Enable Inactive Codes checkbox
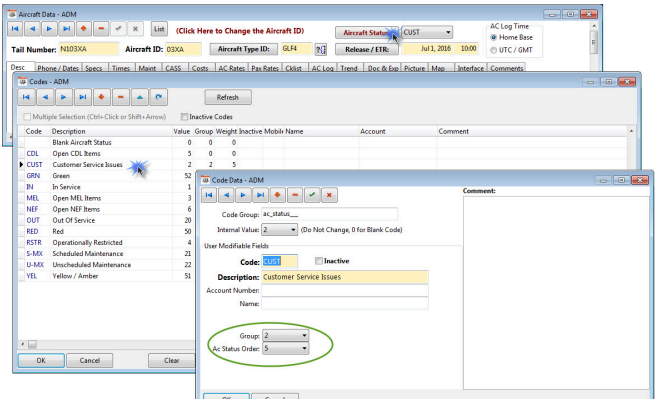This screenshot has width=656, height=399. pos(184,117)
